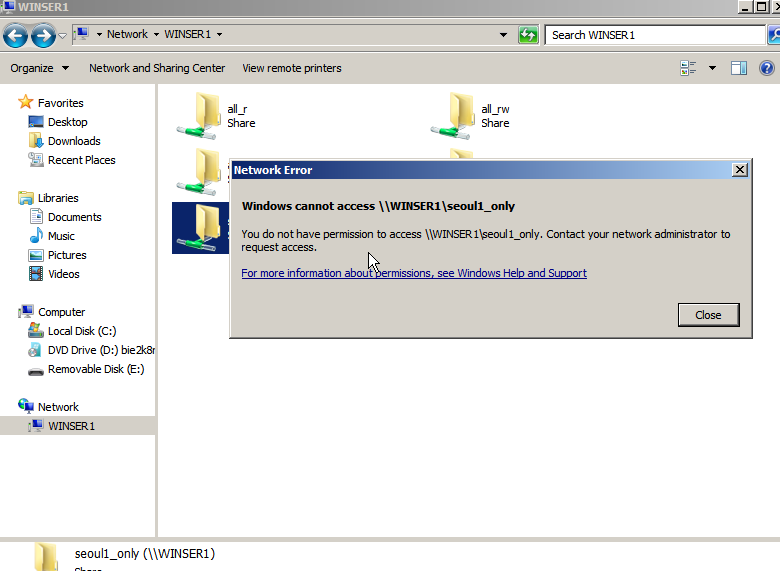Viewport: 780px width, 571px height.
Task: Open address bar history dropdown
Action: (x=503, y=35)
